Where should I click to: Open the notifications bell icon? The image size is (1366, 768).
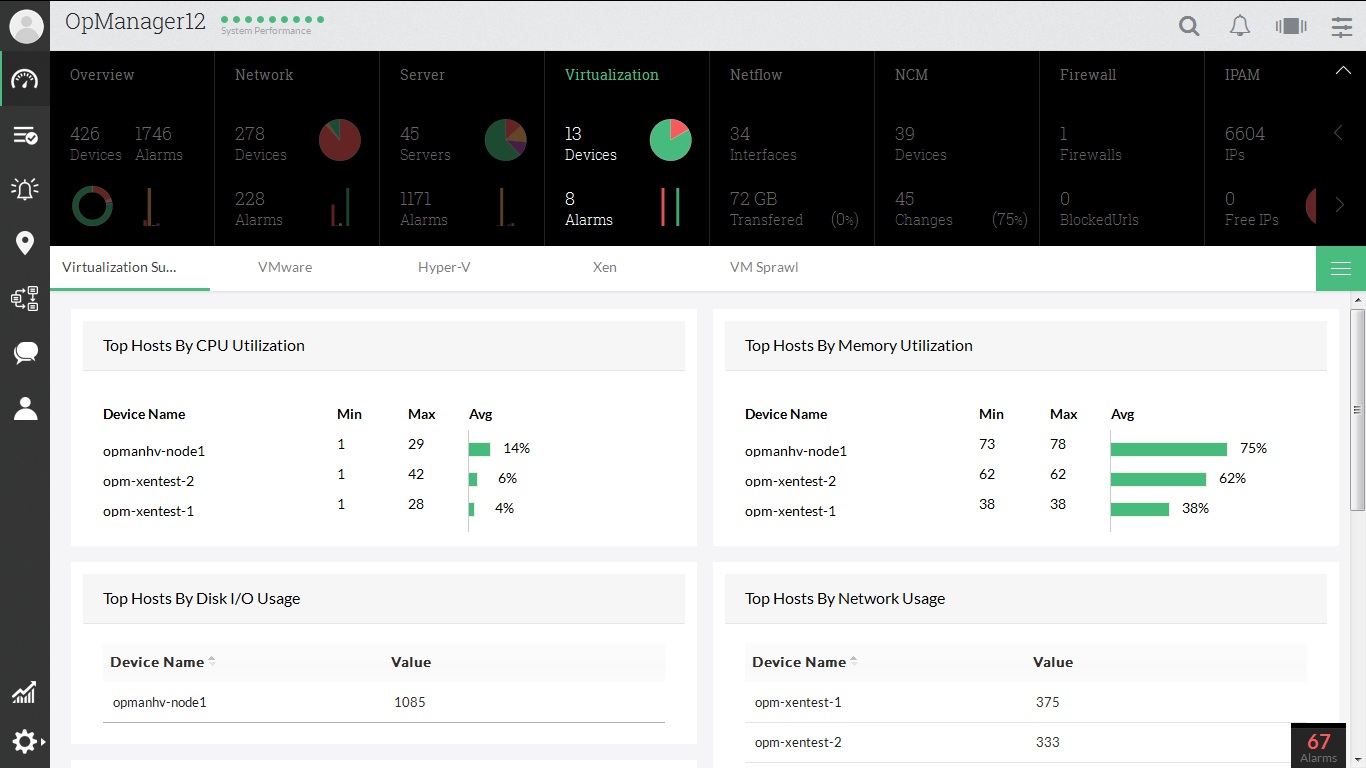1240,26
